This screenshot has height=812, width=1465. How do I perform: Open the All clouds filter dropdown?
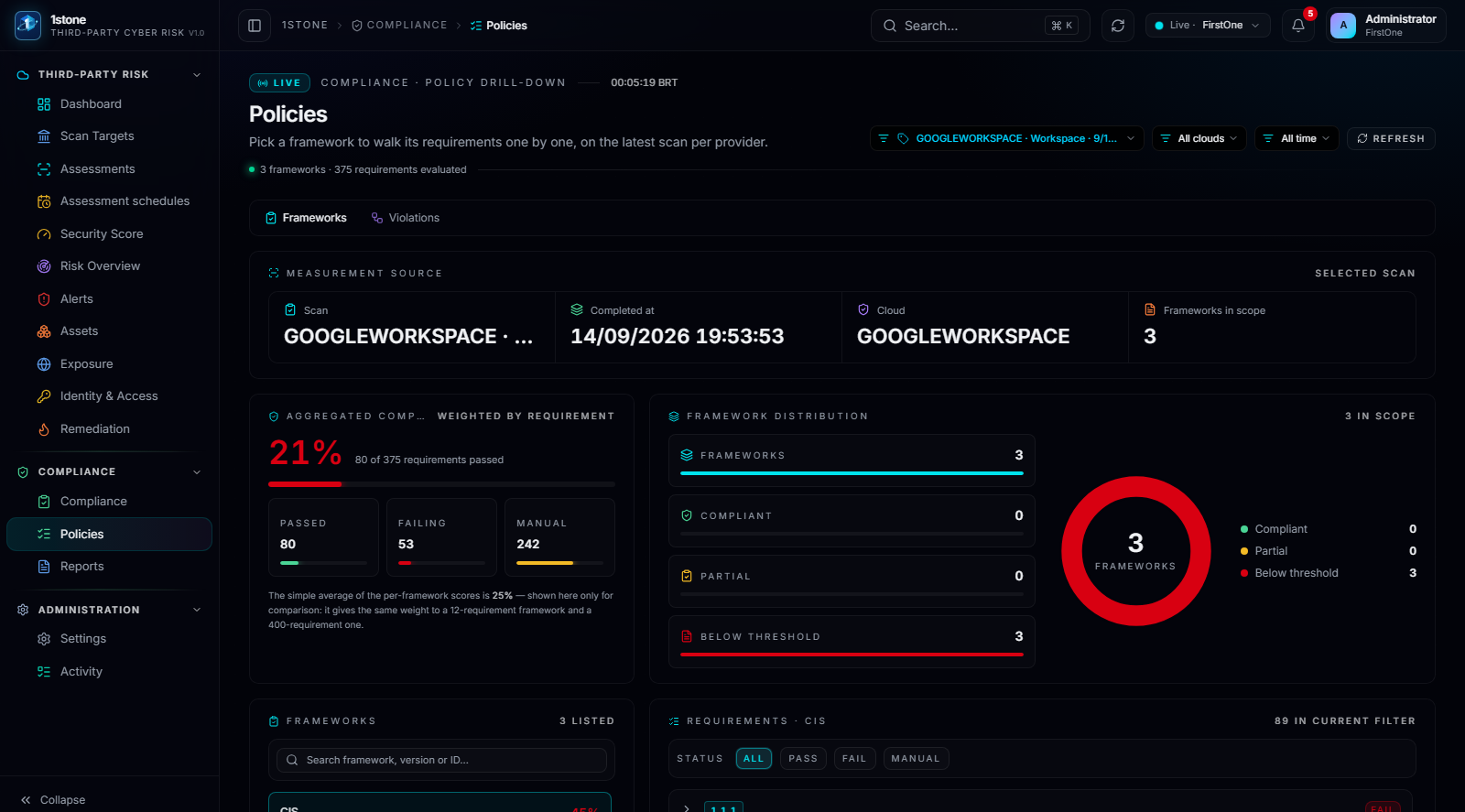click(1199, 138)
